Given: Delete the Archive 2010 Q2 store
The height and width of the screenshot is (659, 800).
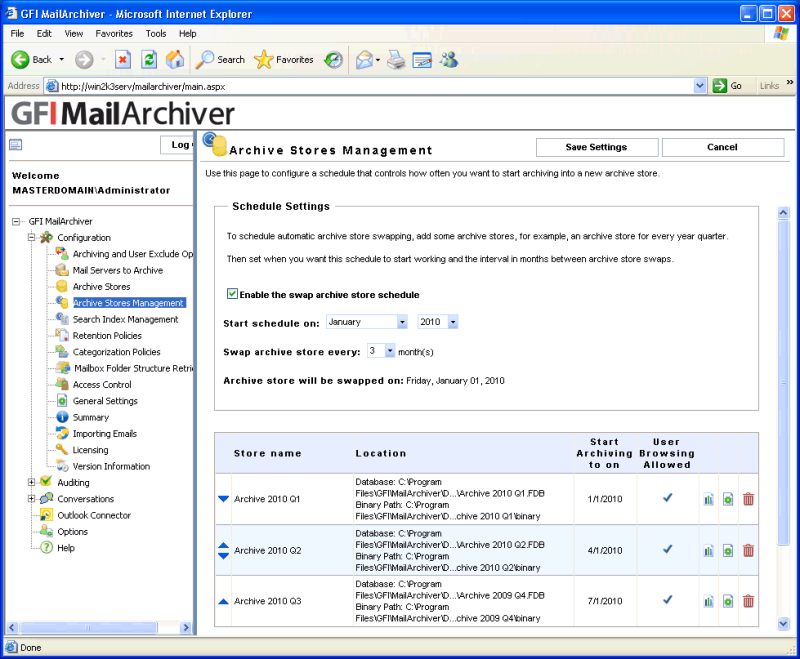Looking at the screenshot, I should coord(748,551).
